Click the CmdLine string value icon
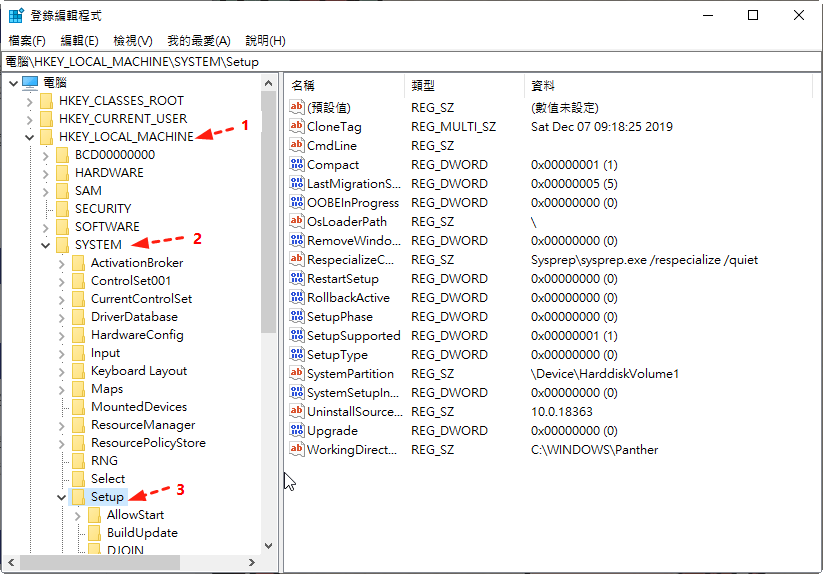 [297, 145]
